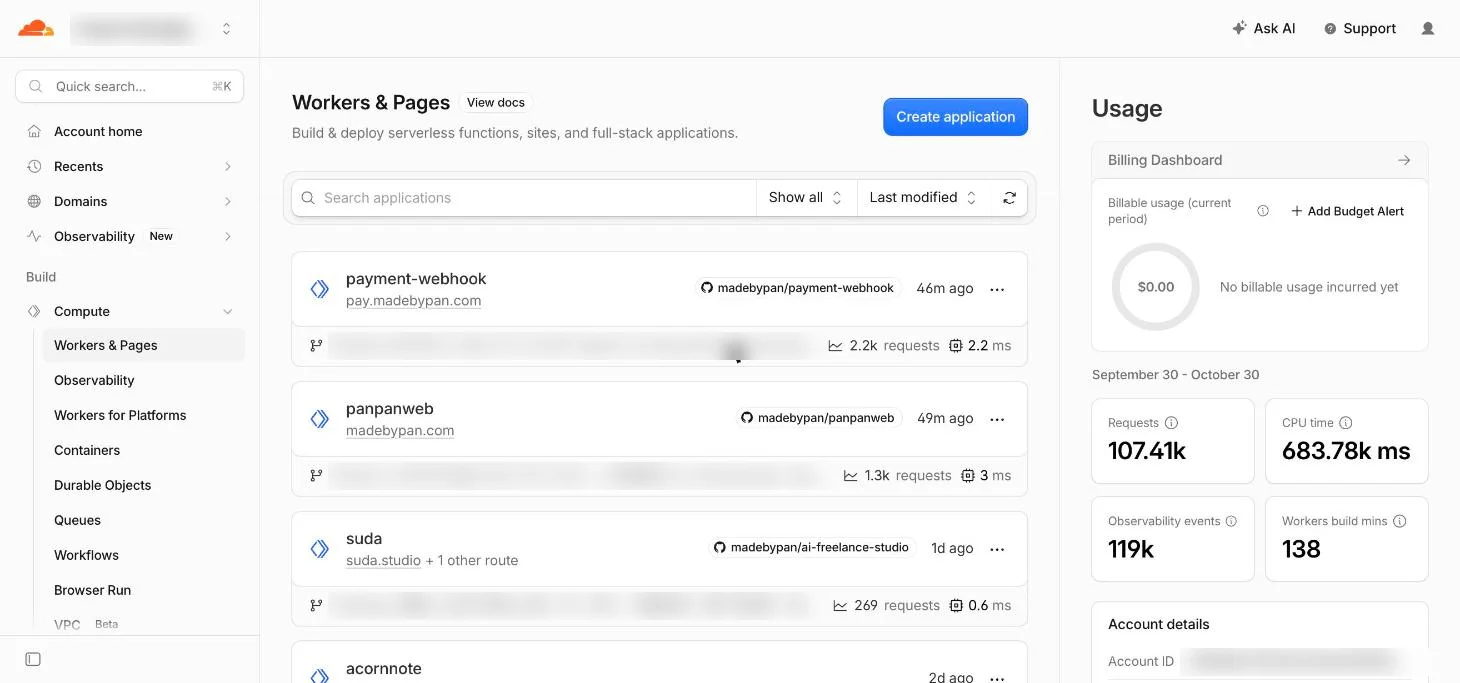Screen dimensions: 1460x683
Task: Open Queues in sidebar
Action: (x=77, y=520)
